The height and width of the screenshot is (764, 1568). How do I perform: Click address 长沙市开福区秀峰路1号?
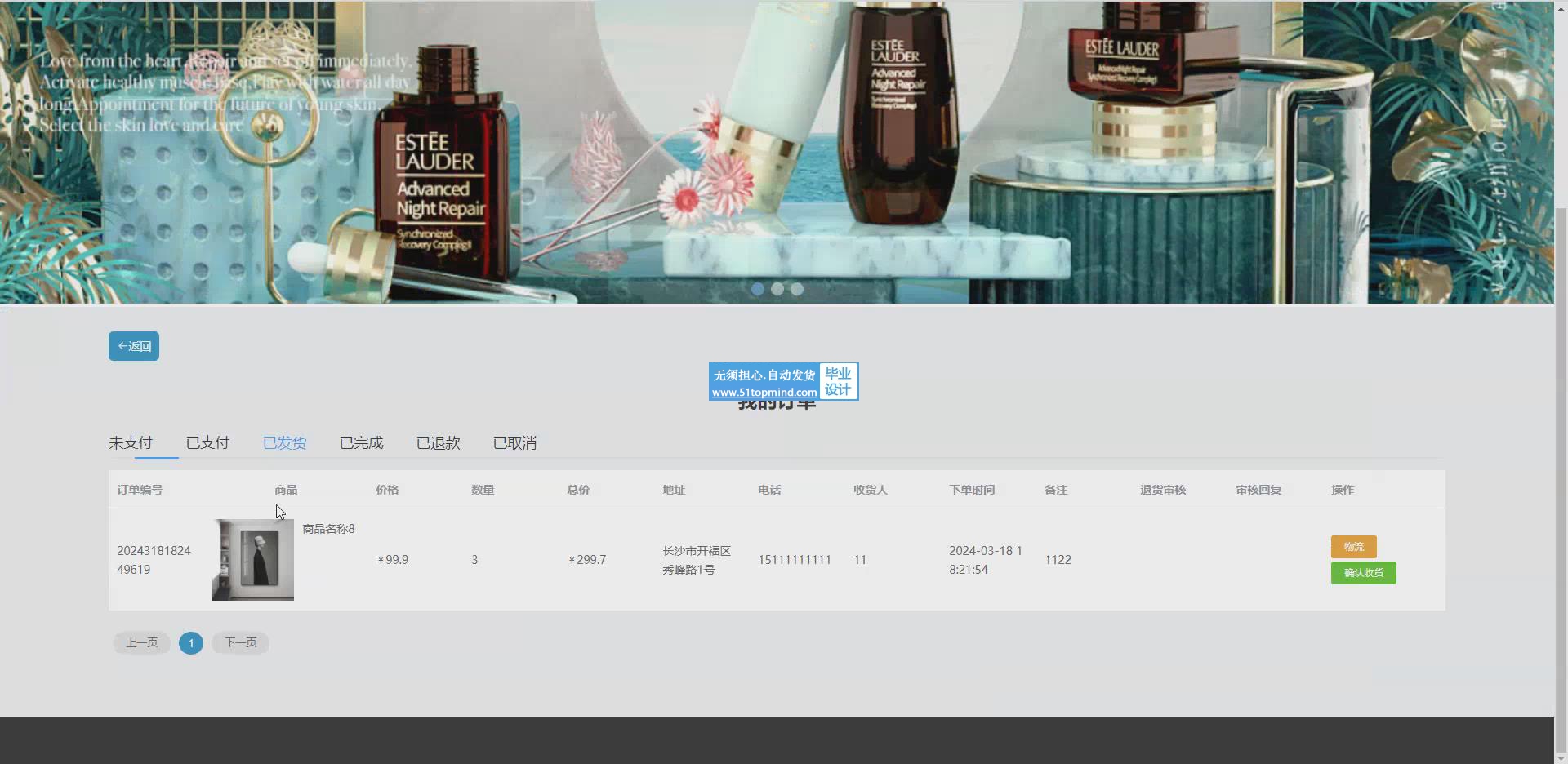pos(697,560)
